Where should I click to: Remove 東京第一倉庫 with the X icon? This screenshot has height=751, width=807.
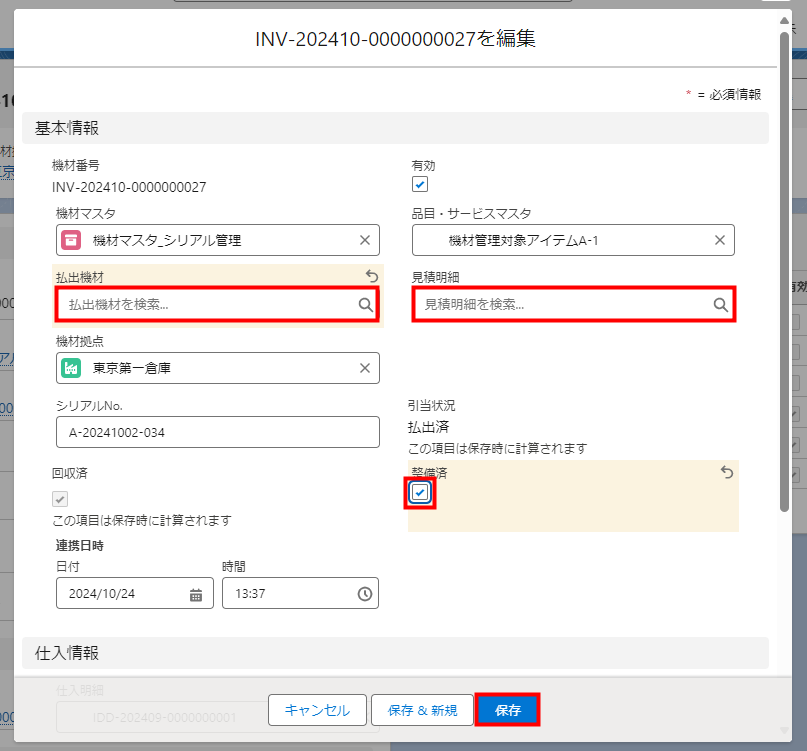pyautogui.click(x=365, y=368)
